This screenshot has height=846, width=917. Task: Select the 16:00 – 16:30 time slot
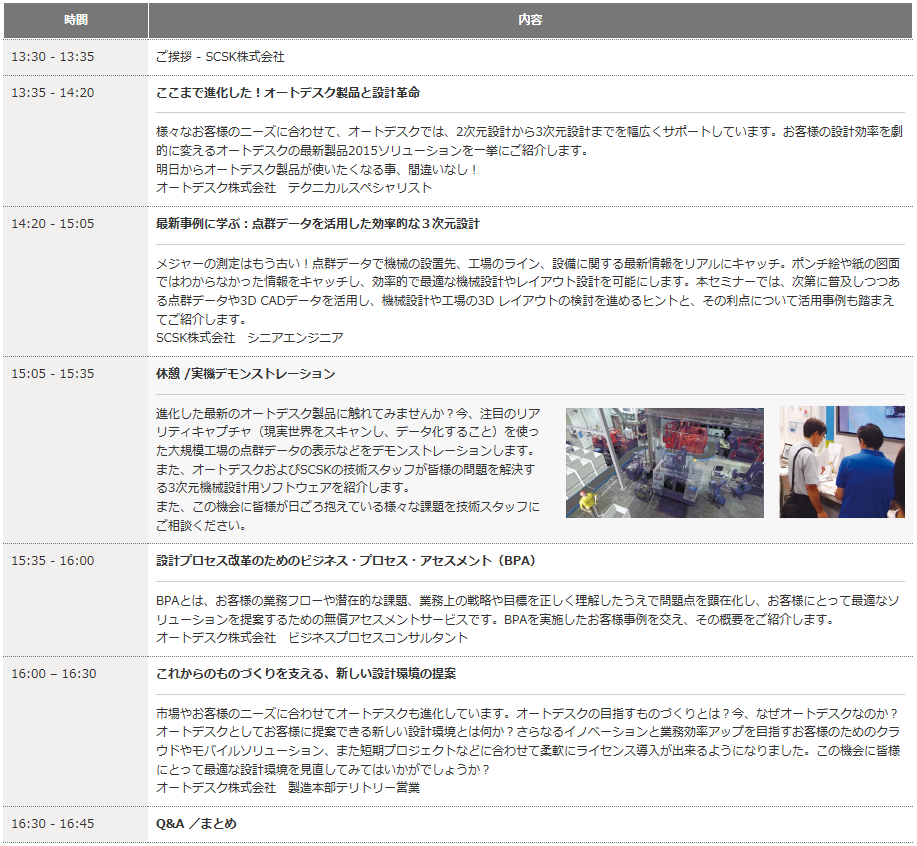click(x=54, y=673)
